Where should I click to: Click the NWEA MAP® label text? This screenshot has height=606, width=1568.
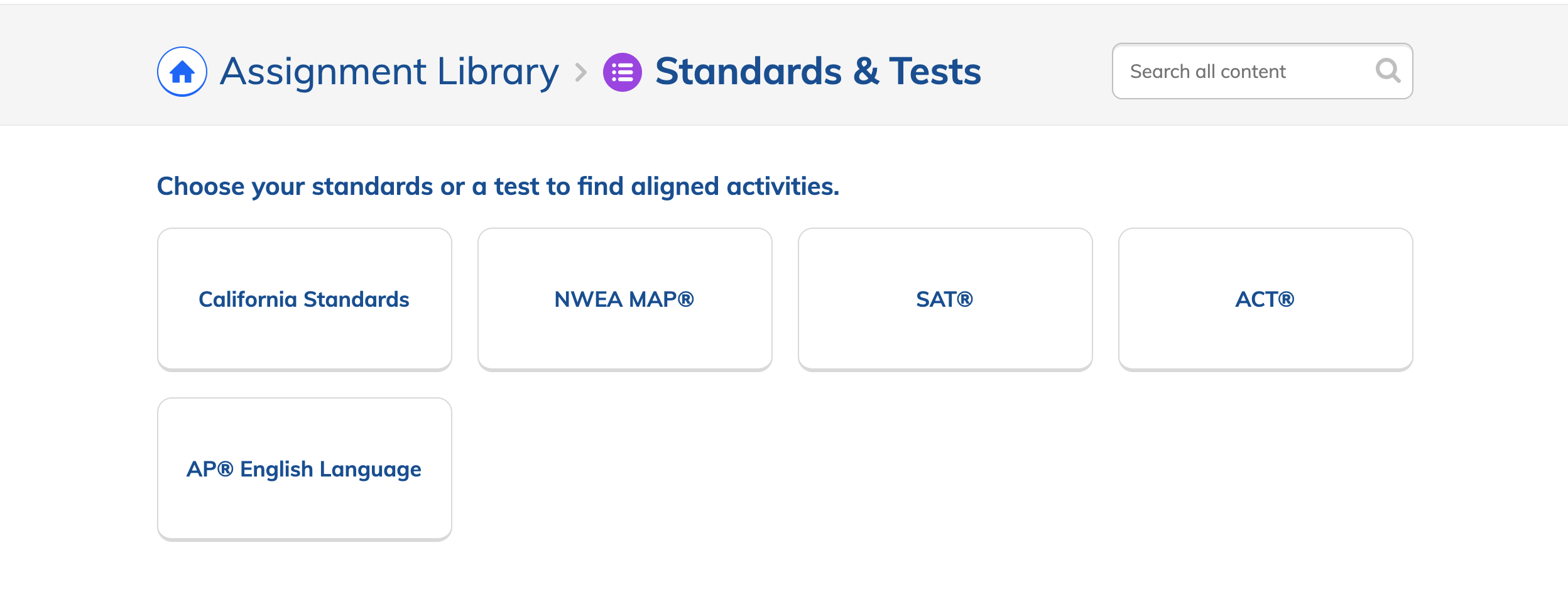(624, 299)
